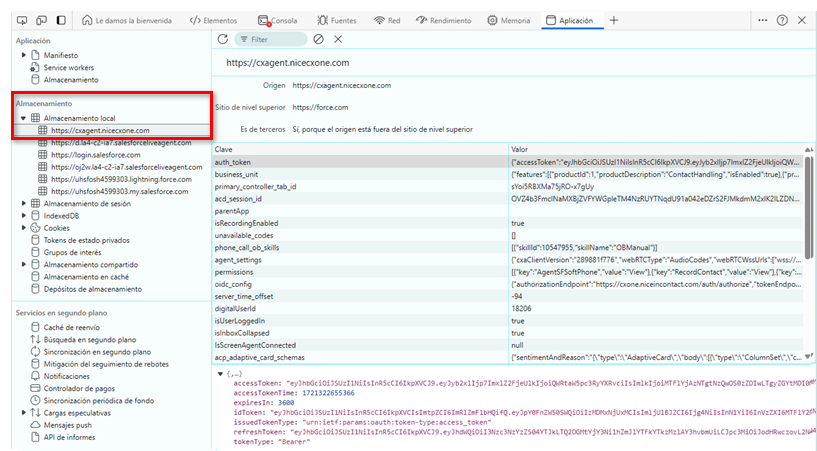Switch to the Elementos tab
The image size is (817, 451).
coord(213,20)
